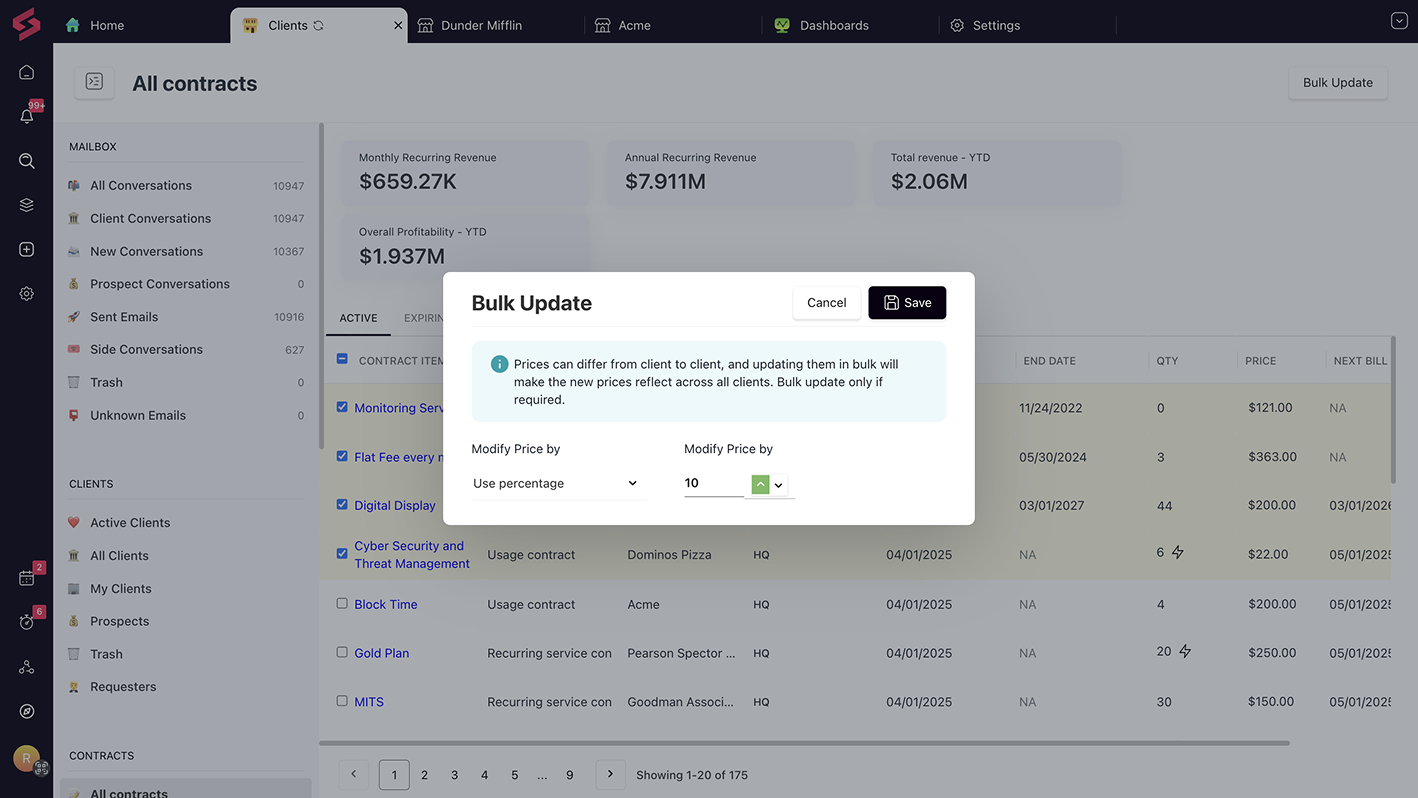Click lightning icon in Cyber Security row
The width and height of the screenshot is (1418, 798).
click(x=1177, y=552)
